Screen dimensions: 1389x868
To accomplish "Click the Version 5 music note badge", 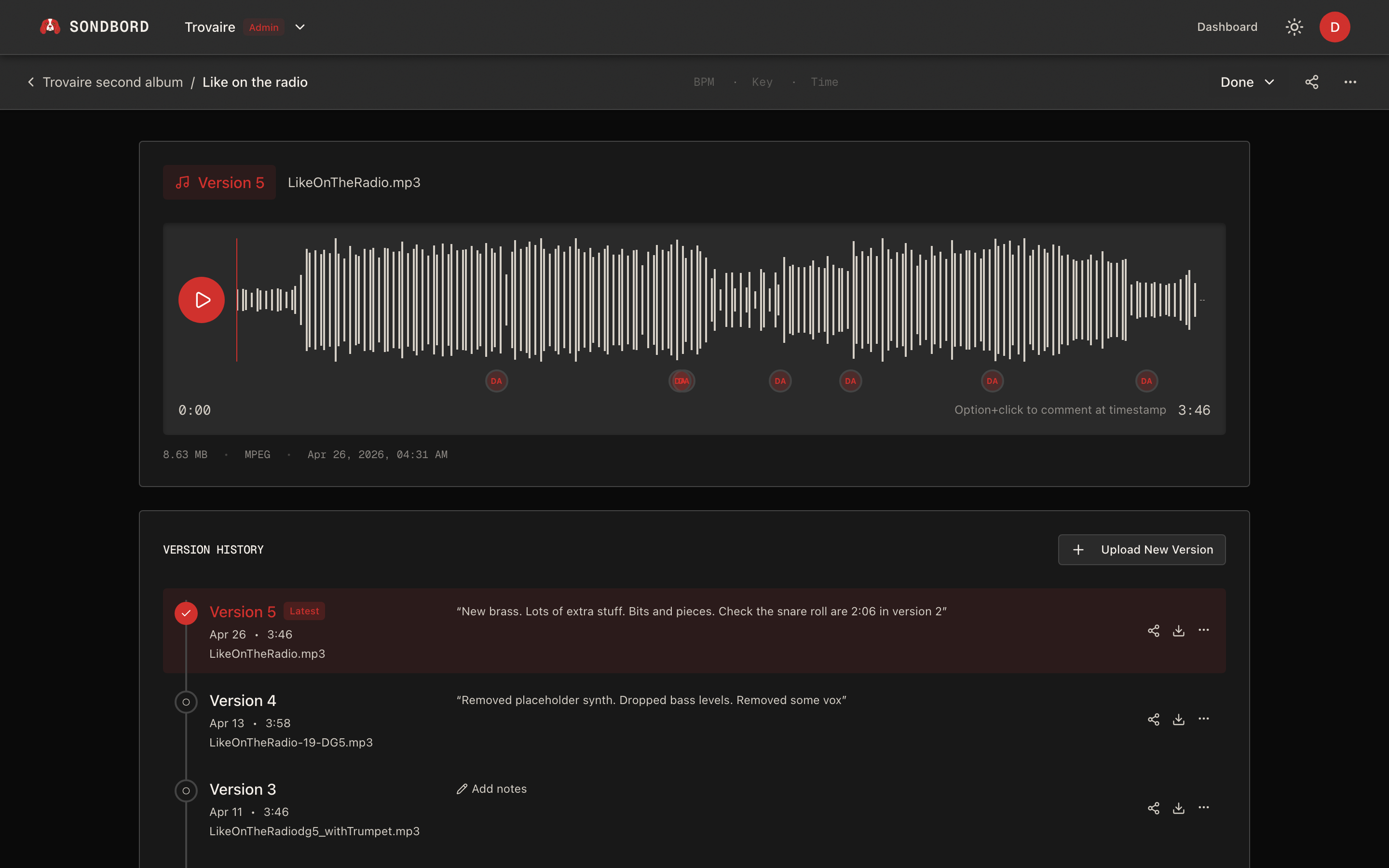I will 219,183.
